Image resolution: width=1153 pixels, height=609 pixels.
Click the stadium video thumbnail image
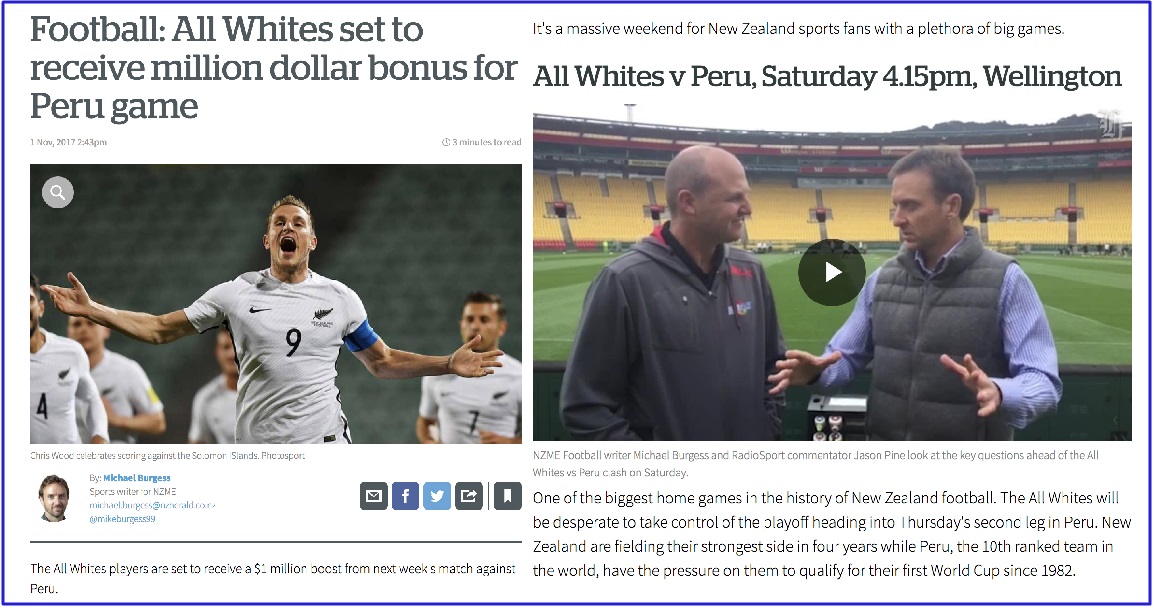tap(832, 277)
